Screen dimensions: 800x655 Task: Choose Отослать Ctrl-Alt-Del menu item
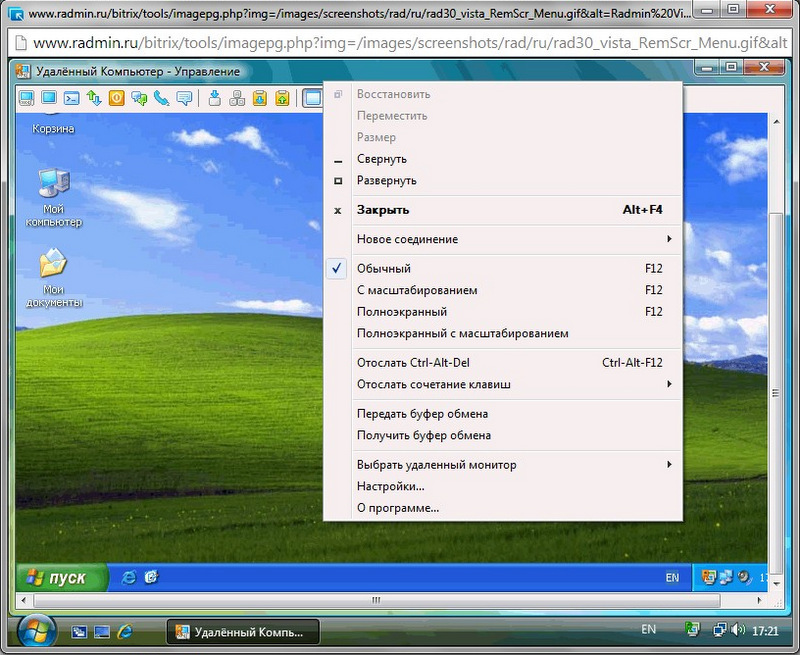tap(503, 362)
